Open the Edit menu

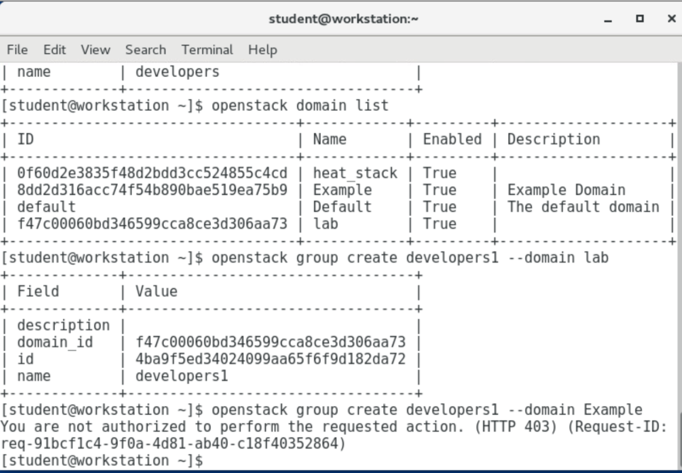tap(54, 49)
